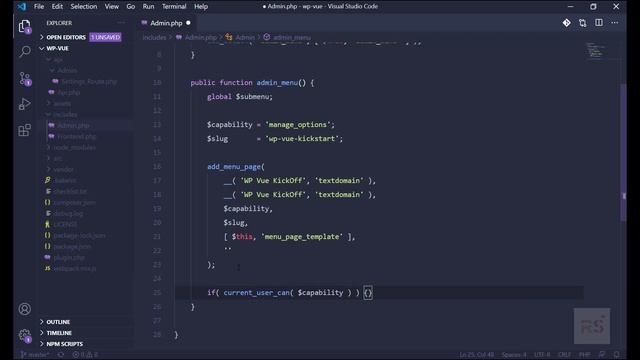Open the File menu
This screenshot has height=360, width=640.
pos(39,7)
